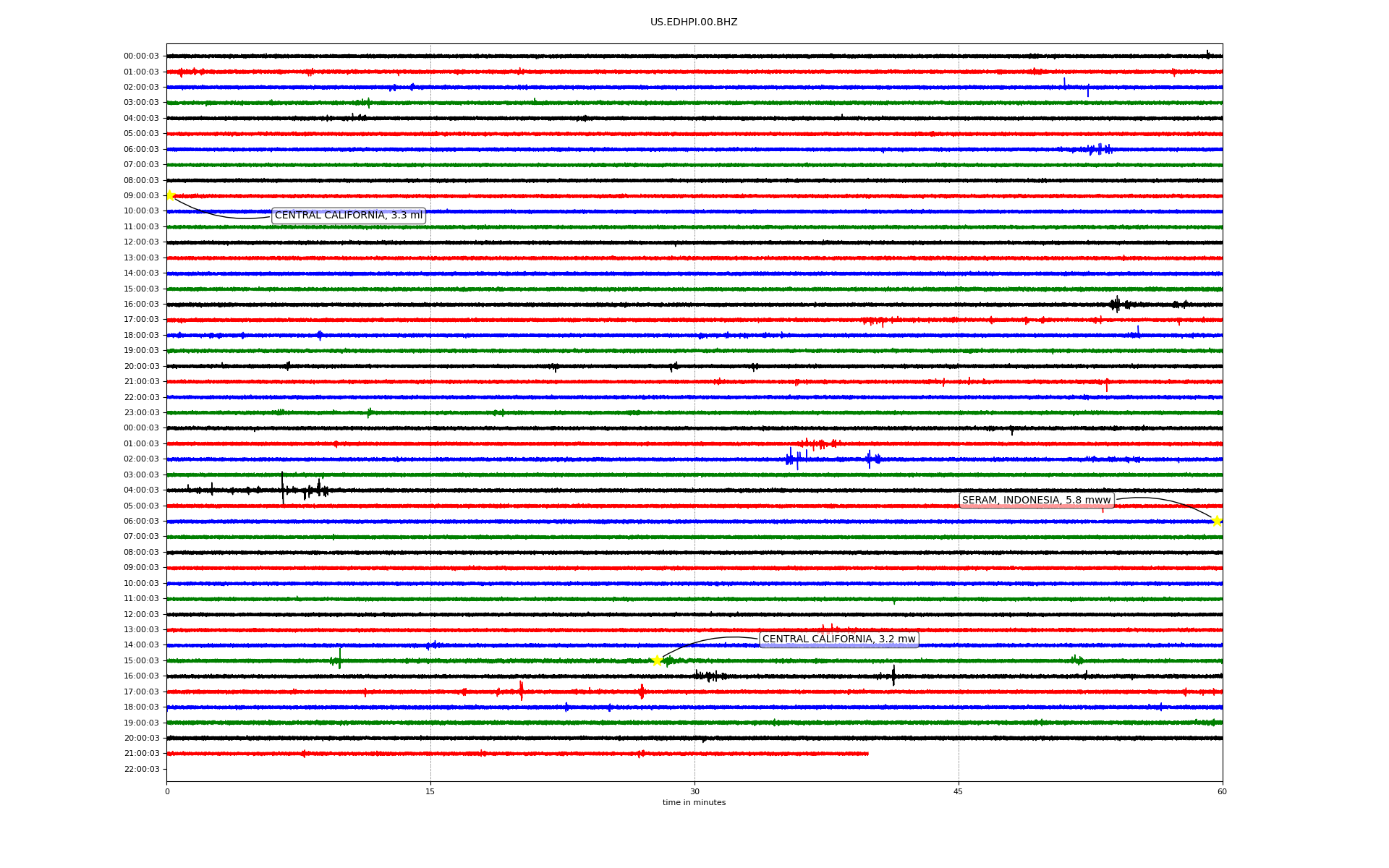1389x868 pixels.
Task: Click the blue burst on 06:00:03 trace near top
Action: [1098, 150]
